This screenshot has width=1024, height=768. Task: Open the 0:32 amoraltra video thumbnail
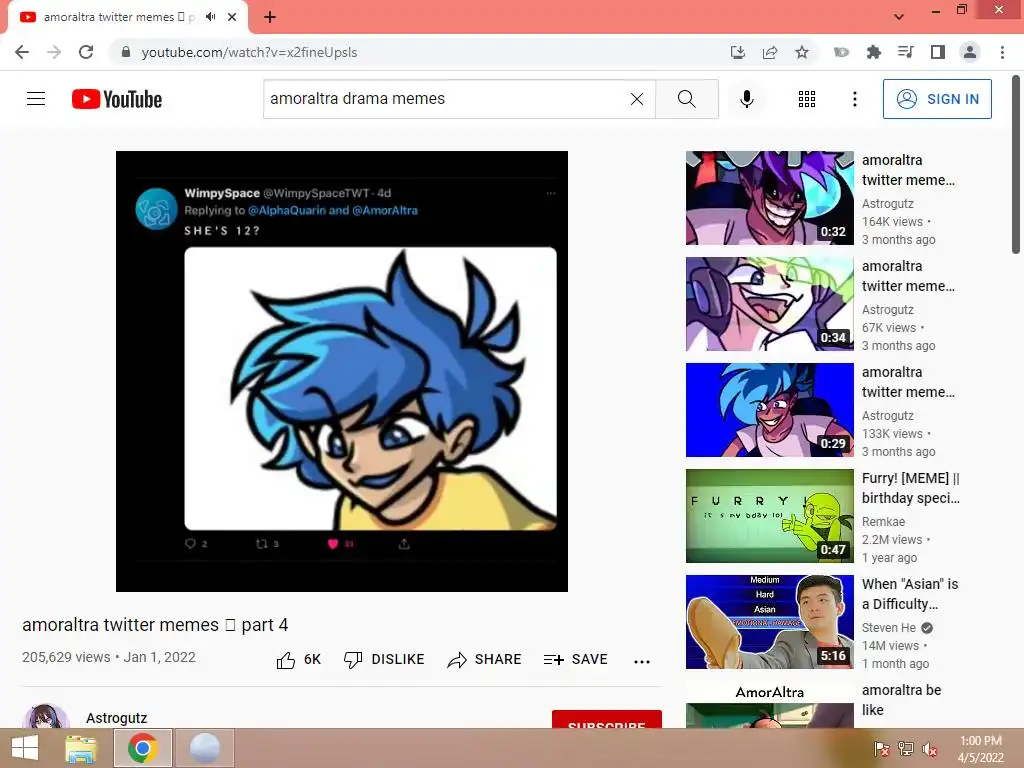[x=769, y=198]
